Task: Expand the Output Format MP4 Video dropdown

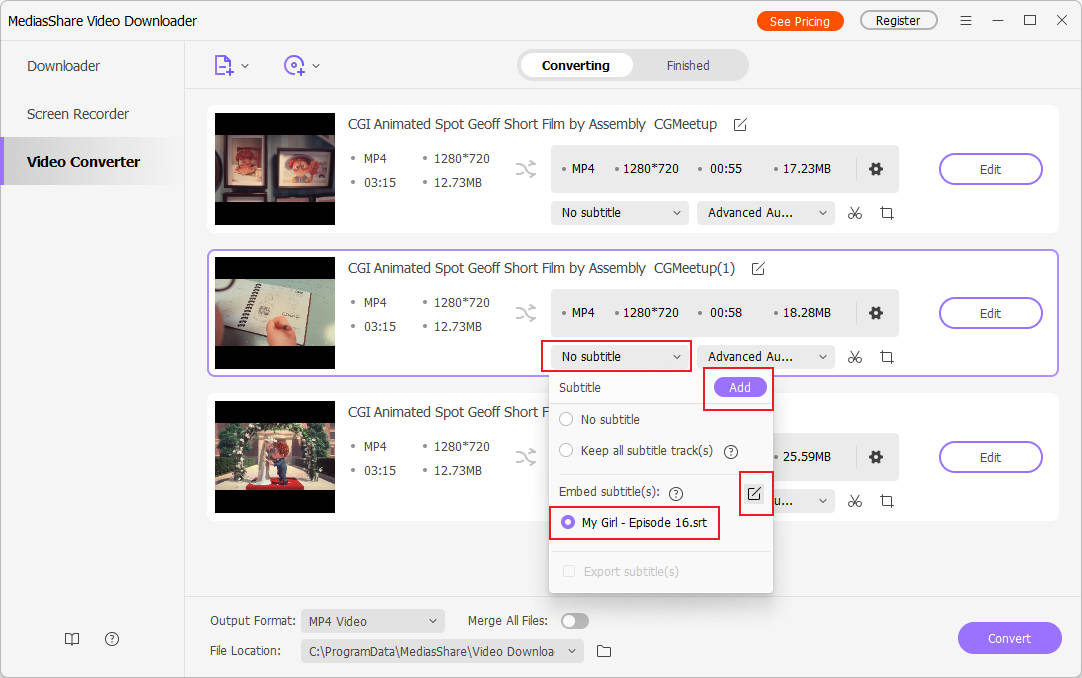Action: pyautogui.click(x=372, y=621)
